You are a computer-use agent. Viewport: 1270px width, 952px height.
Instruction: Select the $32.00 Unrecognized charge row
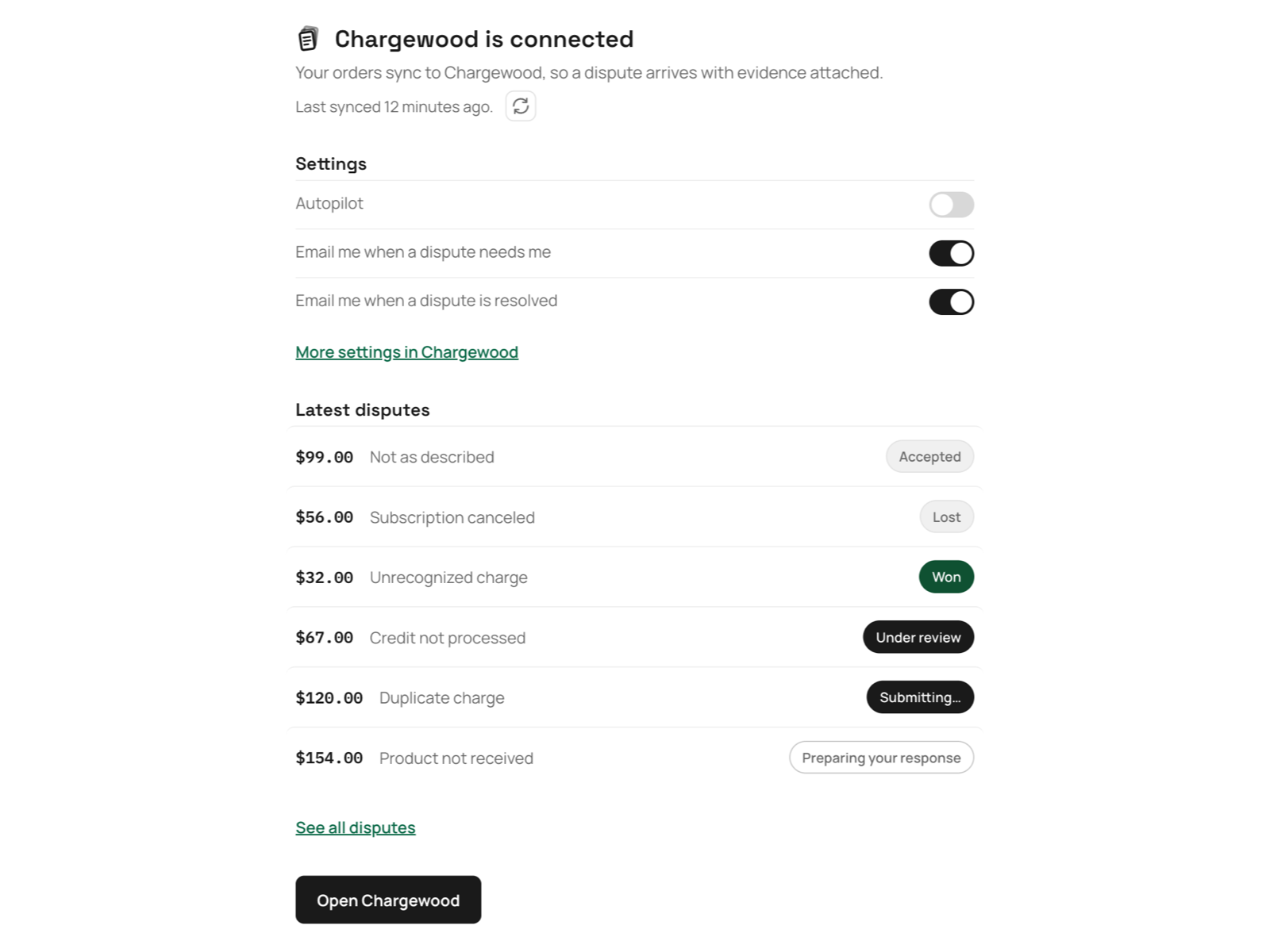pyautogui.click(x=635, y=578)
